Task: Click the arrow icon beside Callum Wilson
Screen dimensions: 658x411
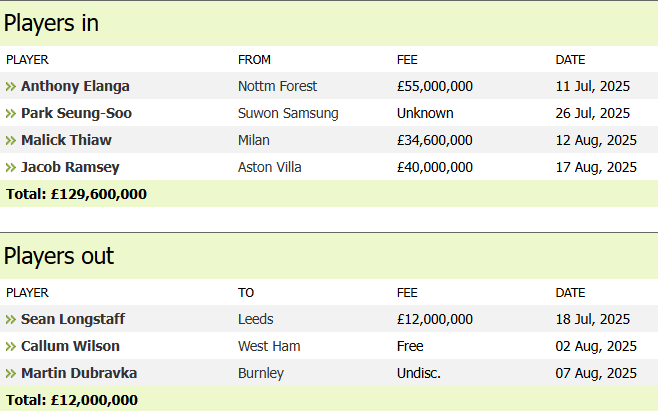Action: 11,346
